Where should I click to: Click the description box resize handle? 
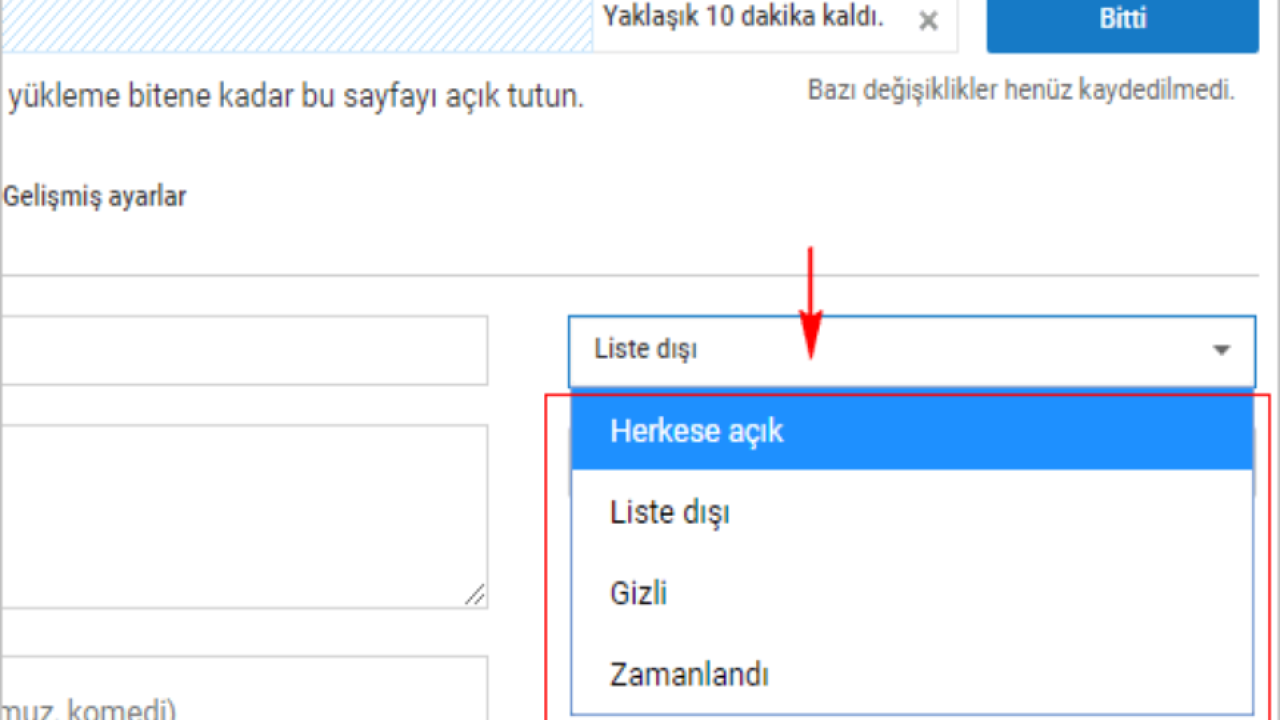click(x=475, y=595)
